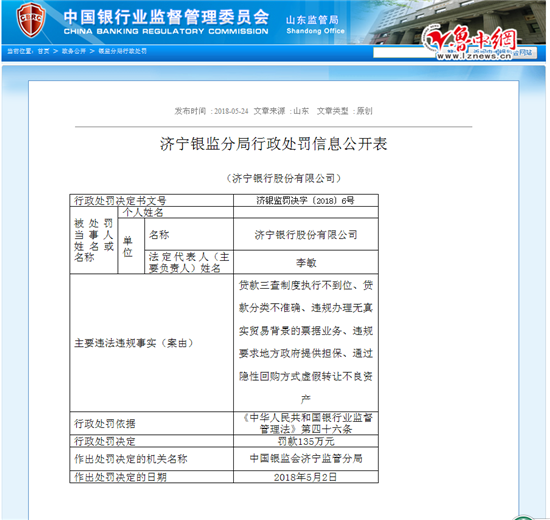Screen dimensions: 550x520
Task: Select the 被处罚当事人姓名或名称 cell
Action: pyautogui.click(x=94, y=240)
